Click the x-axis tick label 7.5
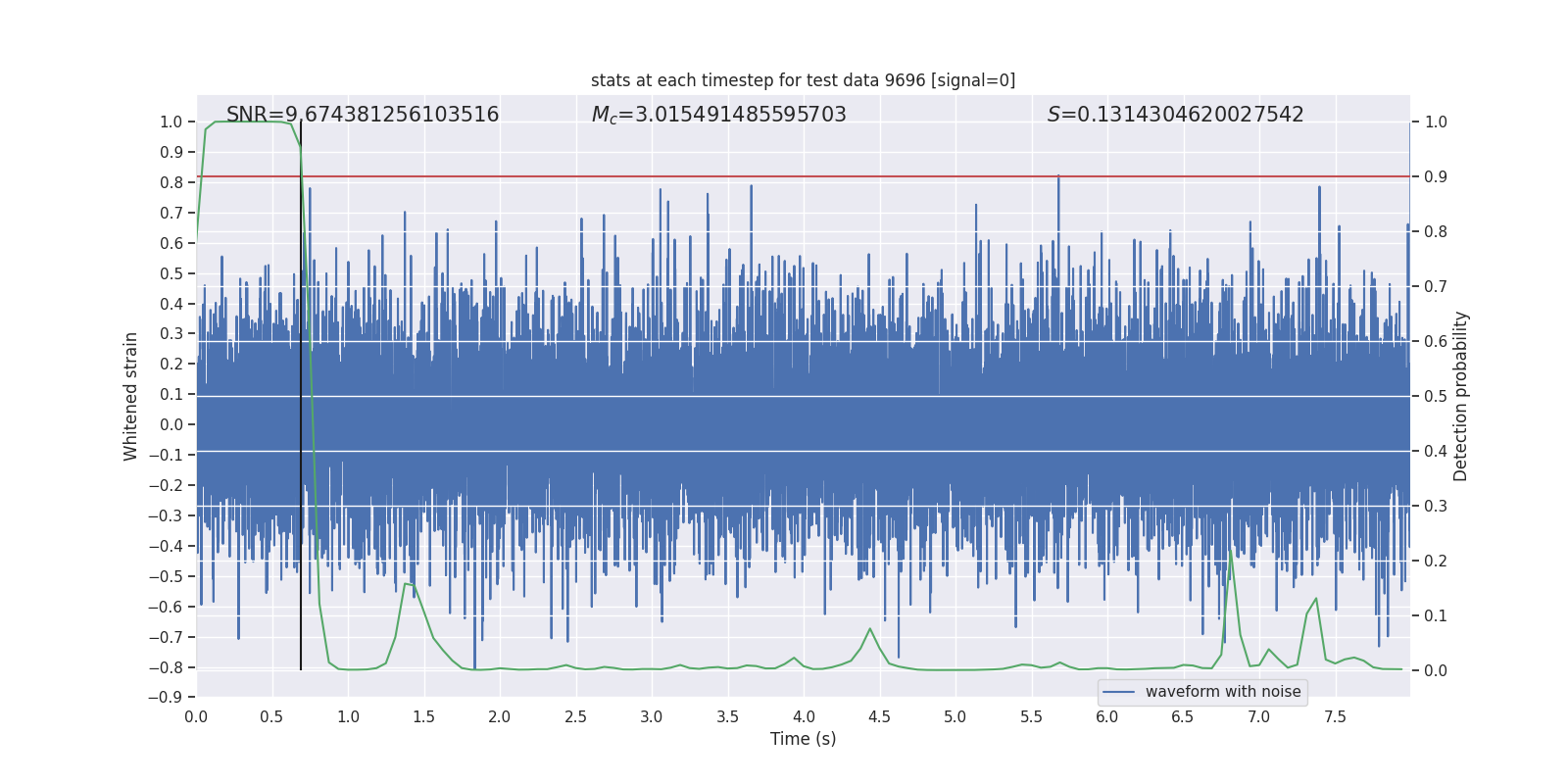1568x784 pixels. click(x=1335, y=717)
